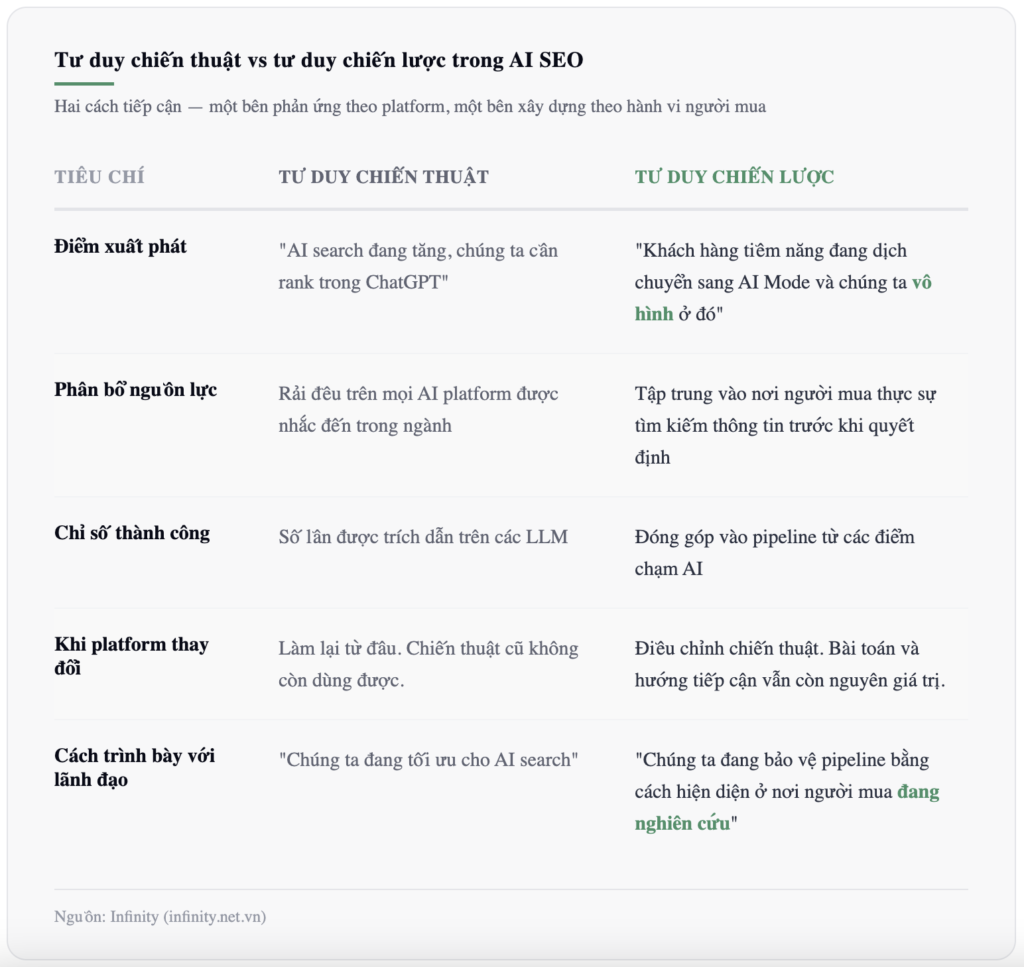The image size is (1024, 967).
Task: Click the cell 'Số lần được trích dẫn trên các LLM'
Action: [423, 537]
